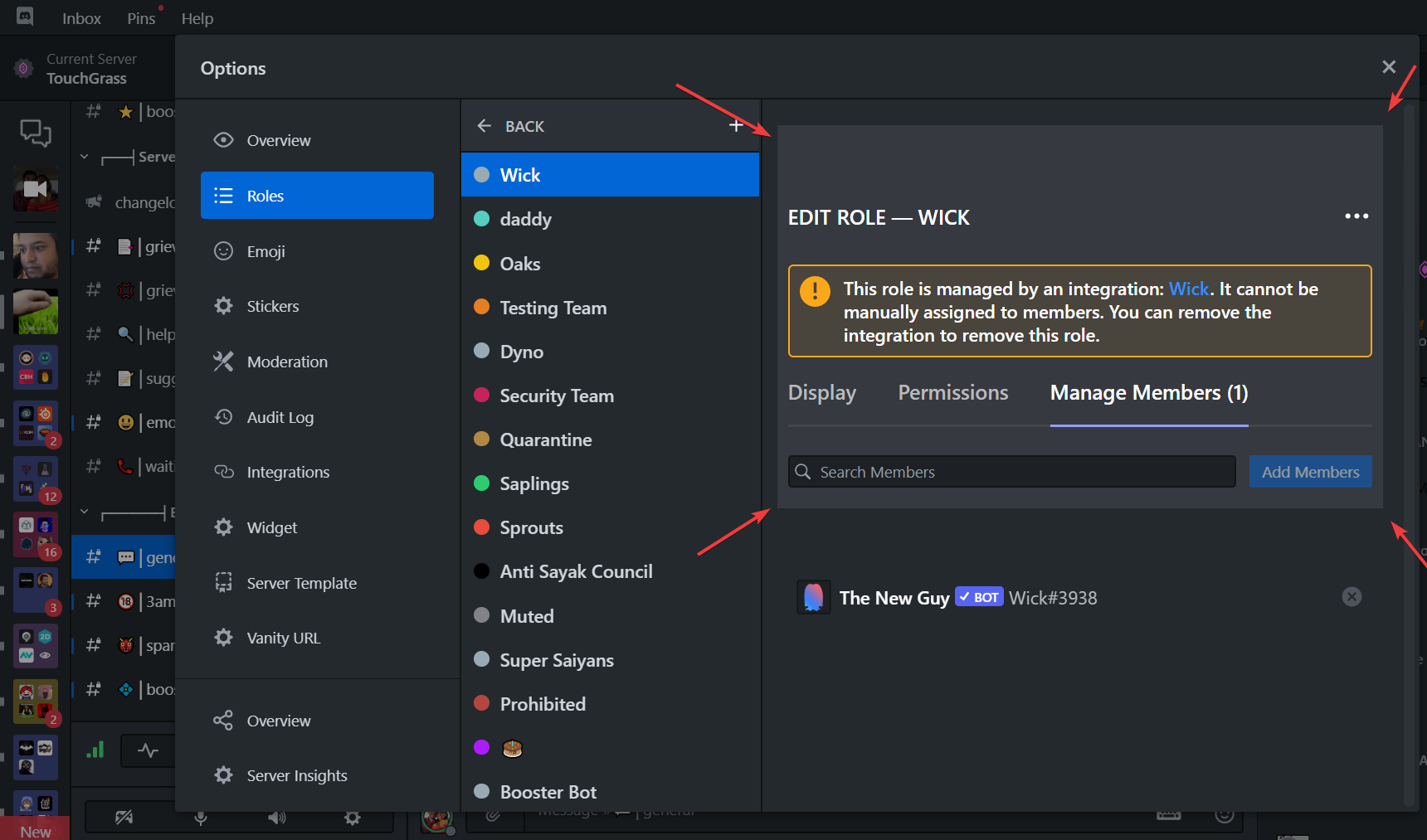1427x840 pixels.
Task: Create a new role using the plus icon
Action: click(735, 125)
